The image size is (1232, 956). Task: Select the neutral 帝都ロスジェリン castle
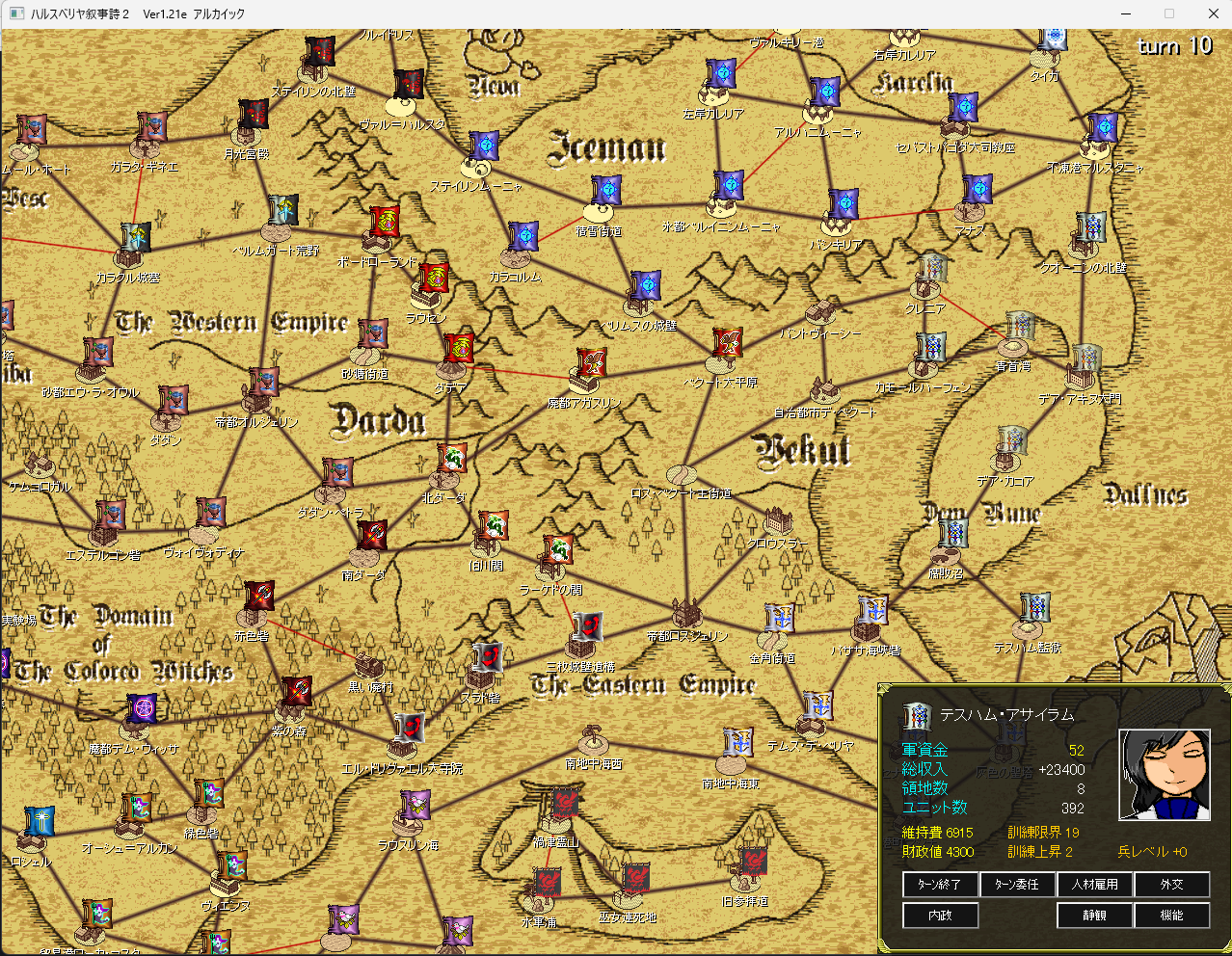click(x=686, y=613)
